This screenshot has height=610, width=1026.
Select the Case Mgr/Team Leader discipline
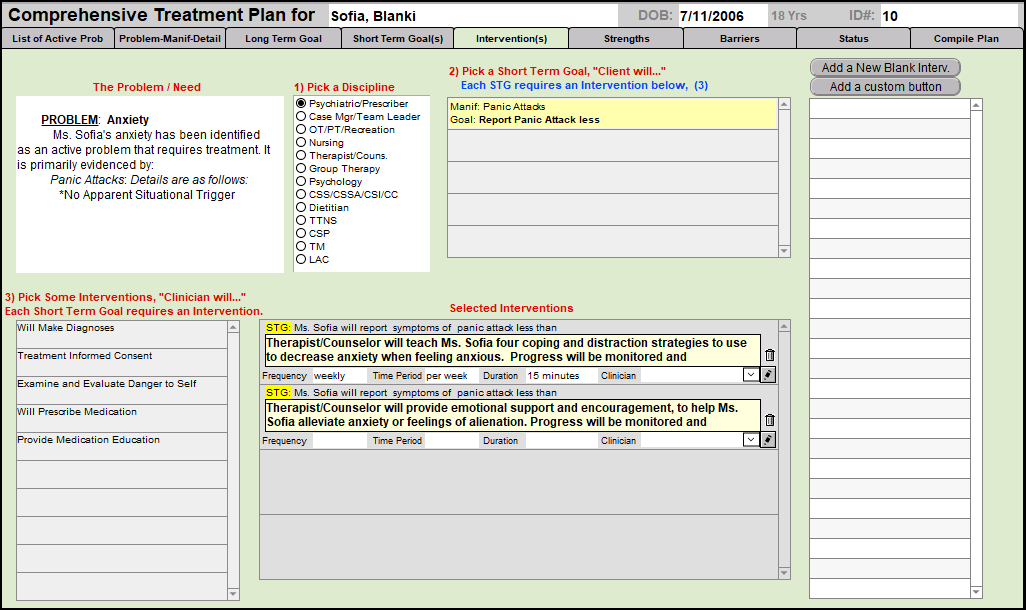coord(301,117)
